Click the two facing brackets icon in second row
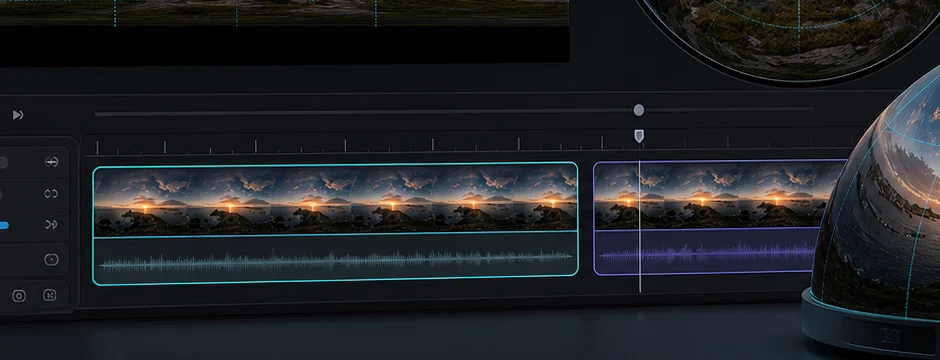Image resolution: width=940 pixels, height=360 pixels. (52, 193)
